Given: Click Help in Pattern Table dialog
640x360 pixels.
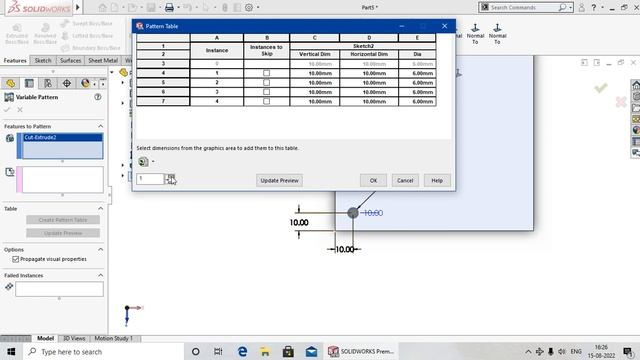Looking at the screenshot, I should [x=437, y=180].
